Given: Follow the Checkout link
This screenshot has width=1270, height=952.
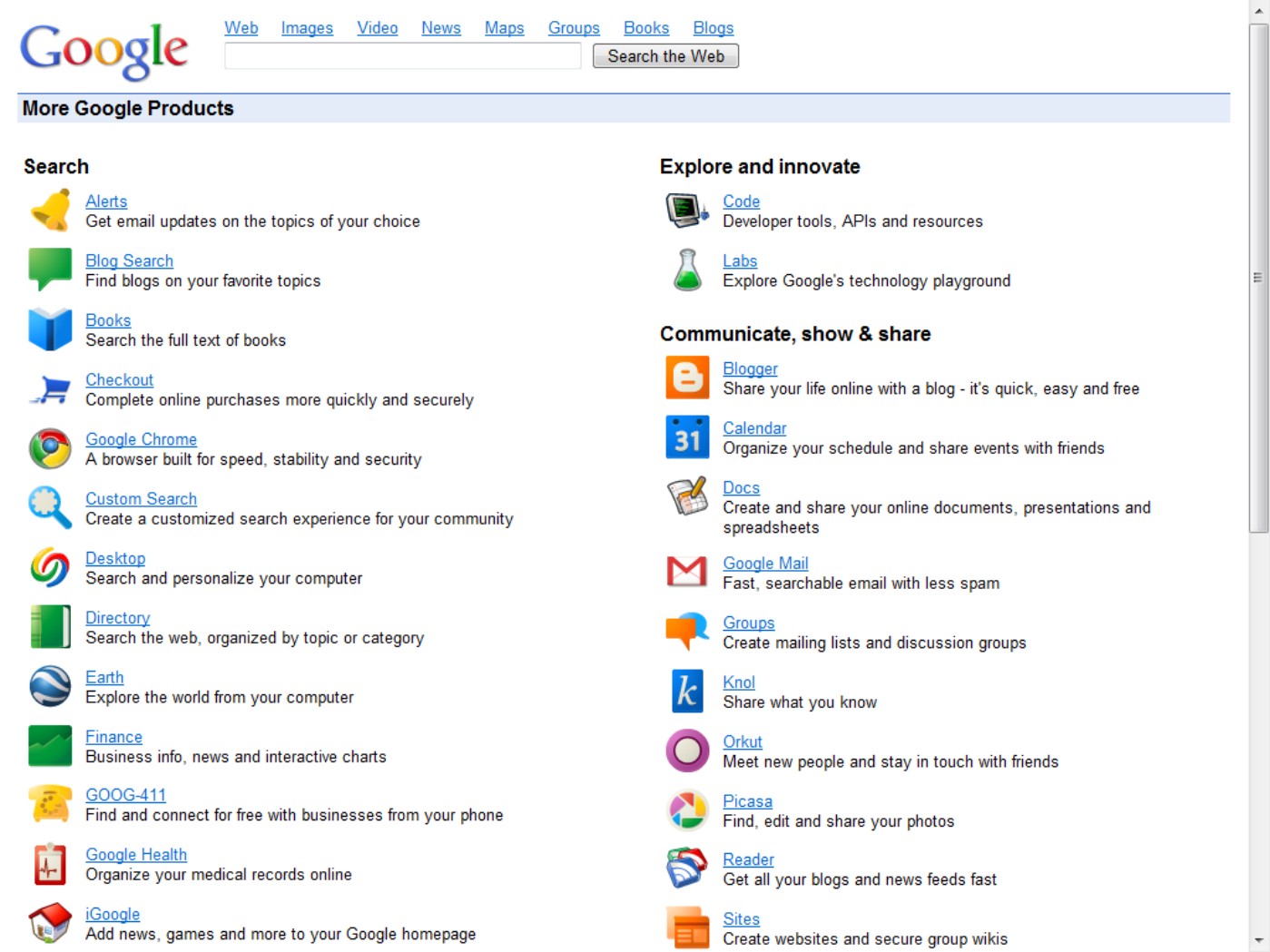Looking at the screenshot, I should 120,379.
